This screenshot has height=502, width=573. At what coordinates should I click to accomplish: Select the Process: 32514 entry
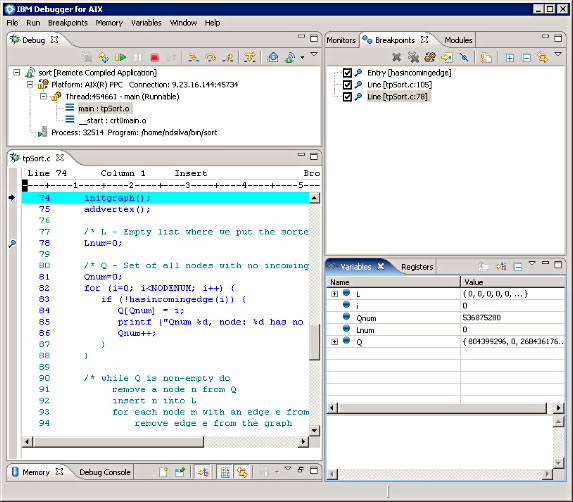point(134,132)
